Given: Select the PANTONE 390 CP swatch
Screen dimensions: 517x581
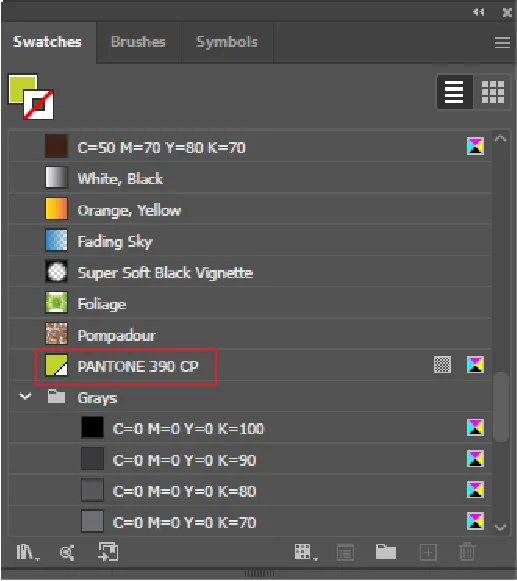Looking at the screenshot, I should click(x=250, y=366).
